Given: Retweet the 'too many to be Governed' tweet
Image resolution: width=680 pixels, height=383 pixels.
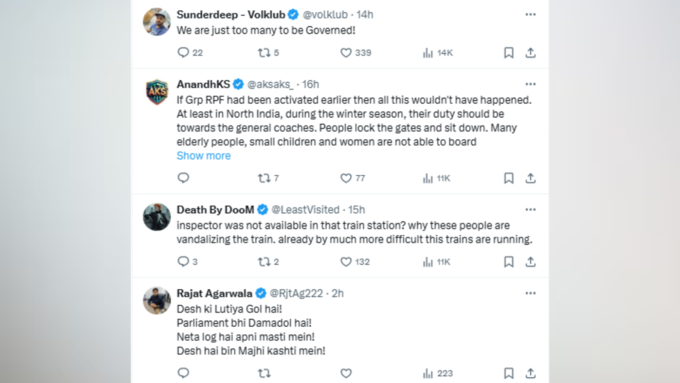Looking at the screenshot, I should point(268,53).
